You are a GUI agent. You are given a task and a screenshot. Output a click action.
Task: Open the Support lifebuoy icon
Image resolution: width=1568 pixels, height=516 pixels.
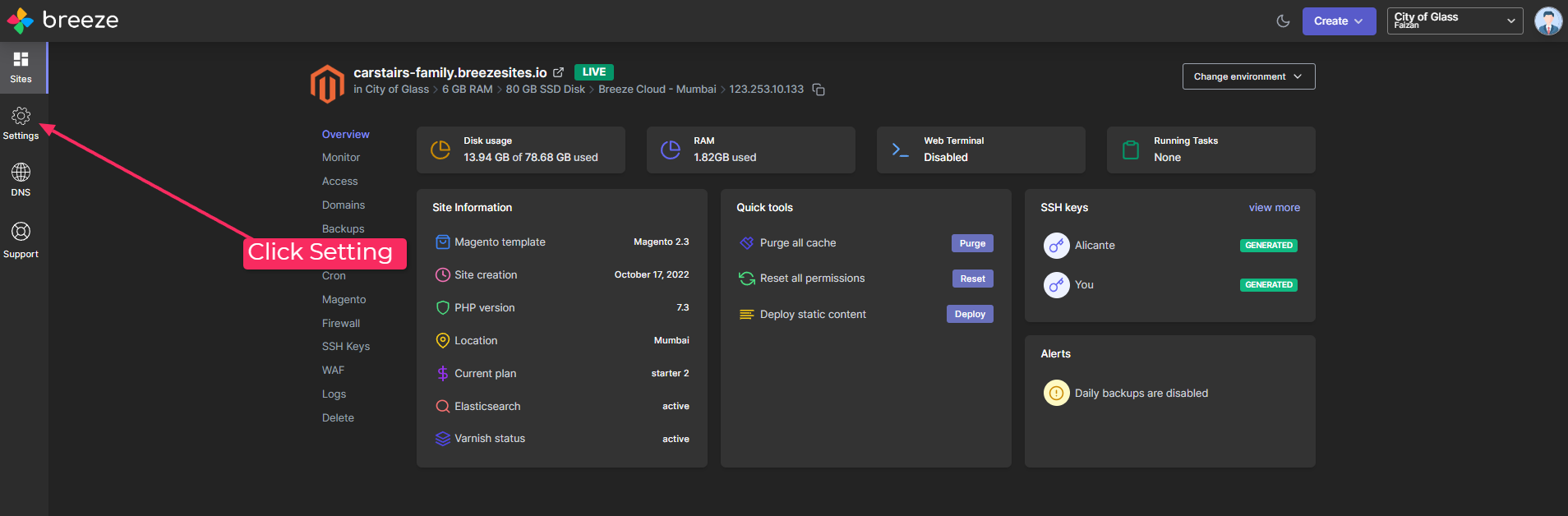(x=21, y=232)
